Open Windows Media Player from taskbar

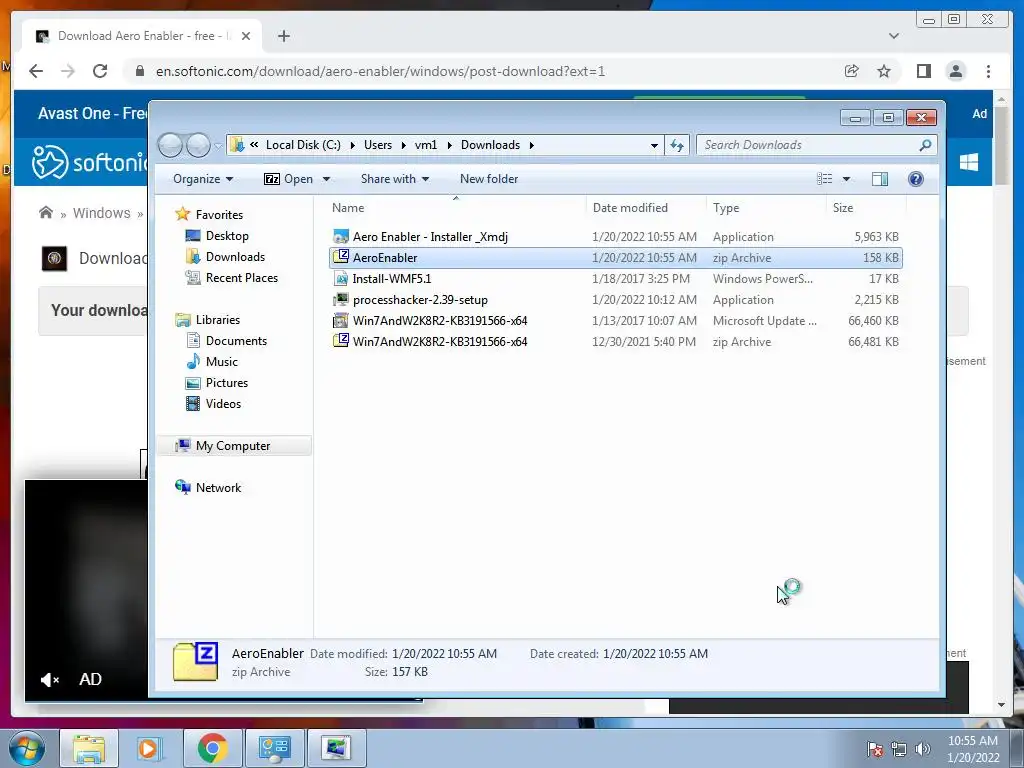(151, 748)
